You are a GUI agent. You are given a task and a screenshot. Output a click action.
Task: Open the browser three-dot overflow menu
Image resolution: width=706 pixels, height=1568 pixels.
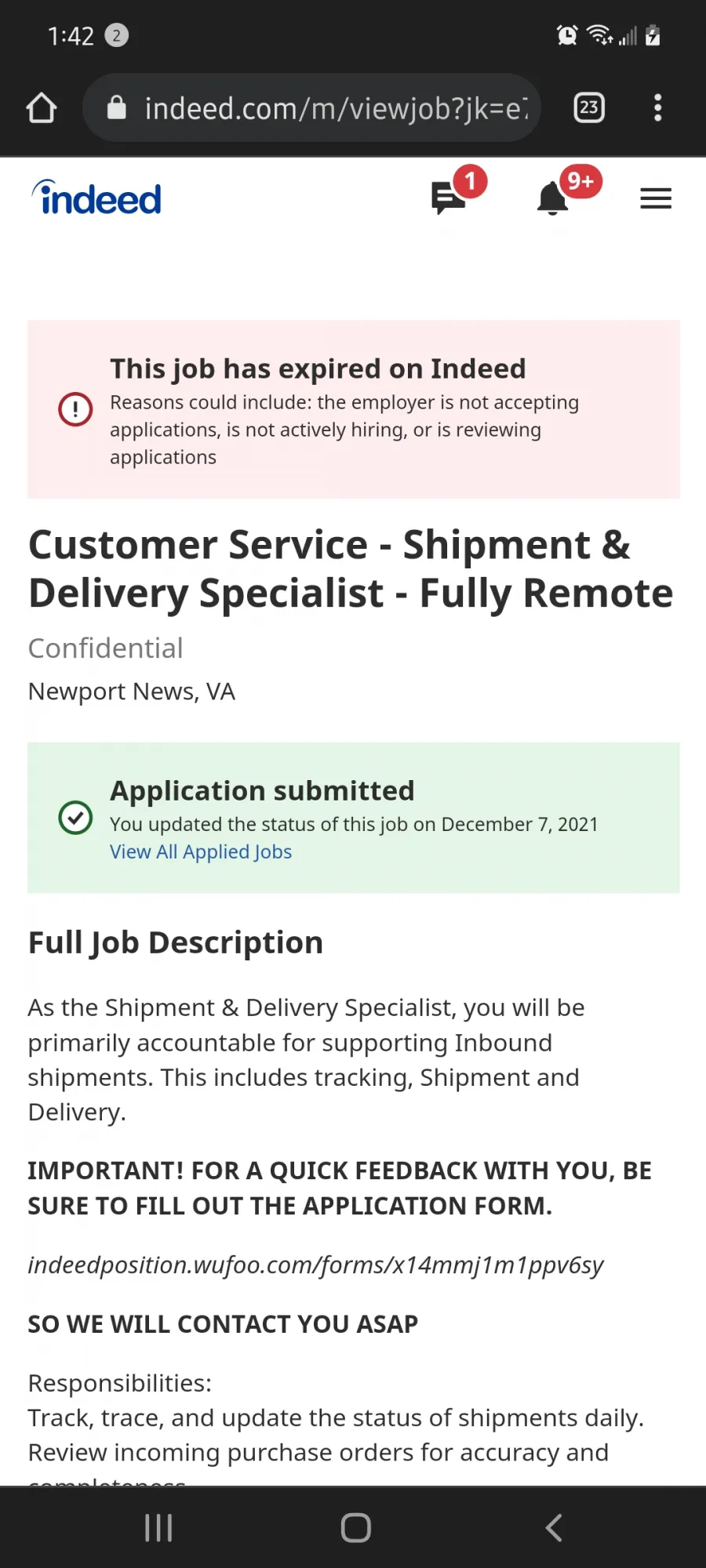click(x=657, y=107)
